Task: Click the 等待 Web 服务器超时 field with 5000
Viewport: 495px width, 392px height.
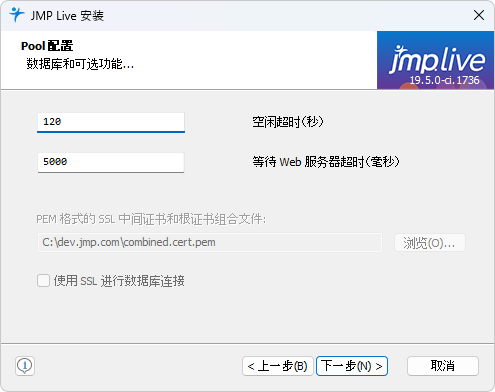Action: (x=111, y=162)
